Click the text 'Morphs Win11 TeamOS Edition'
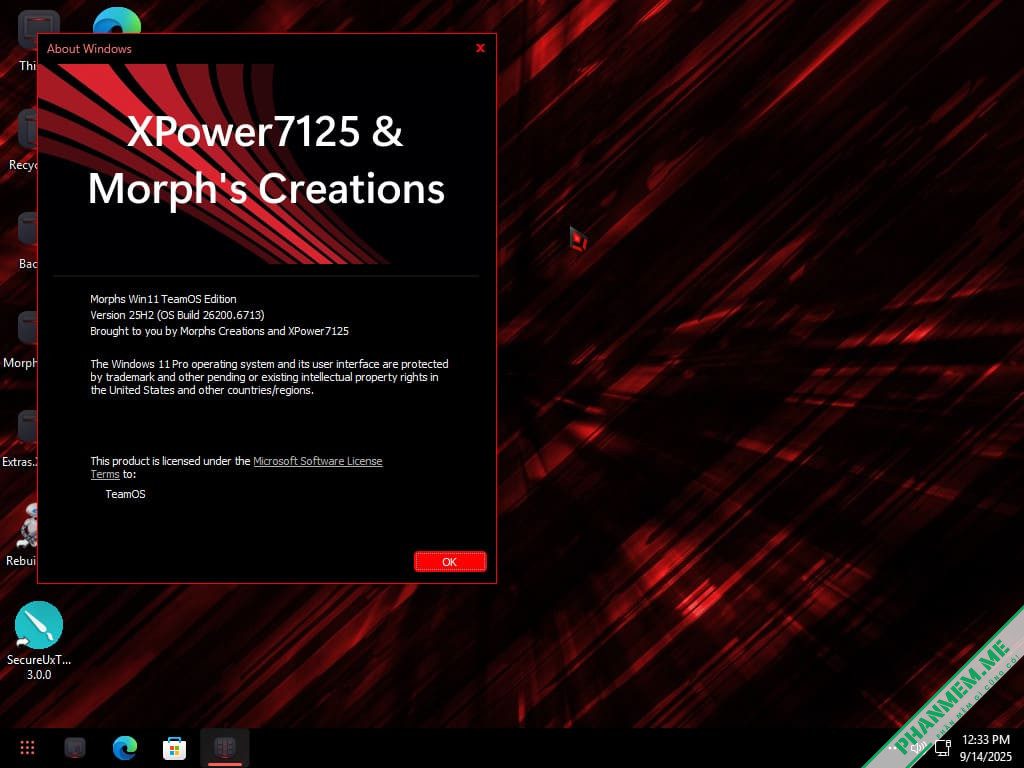The width and height of the screenshot is (1024, 768). tap(163, 299)
